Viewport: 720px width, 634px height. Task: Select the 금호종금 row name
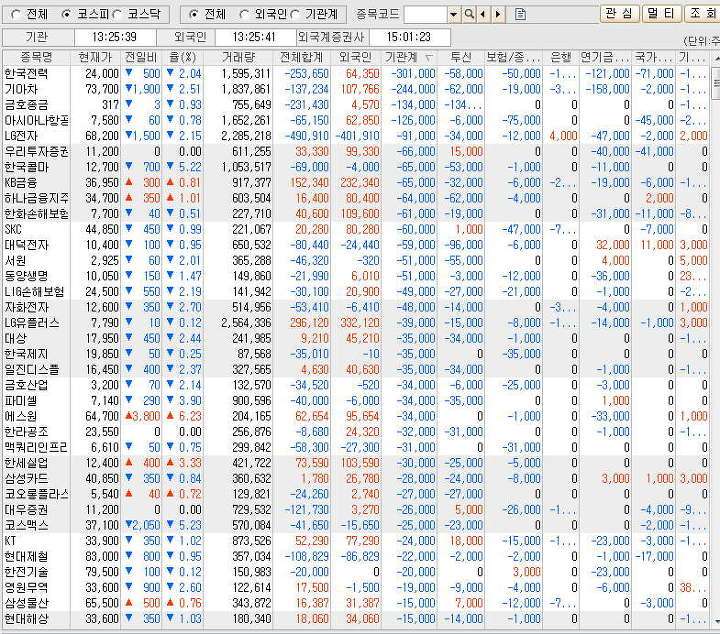26,105
